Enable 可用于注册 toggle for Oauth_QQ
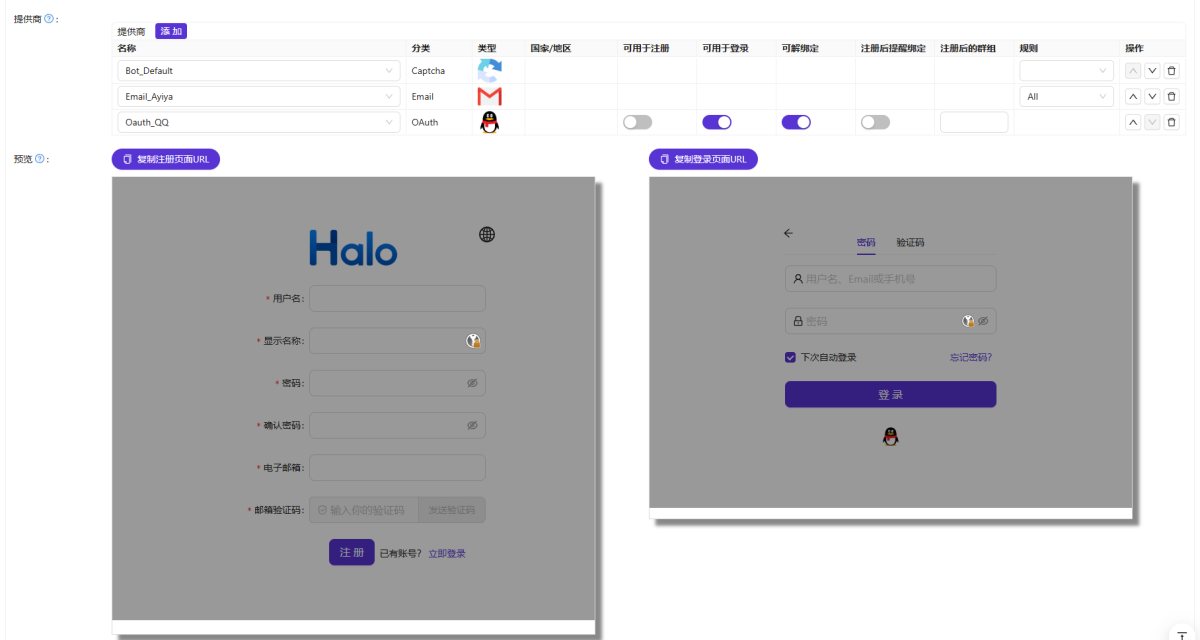Image resolution: width=1200 pixels, height=640 pixels. point(637,122)
